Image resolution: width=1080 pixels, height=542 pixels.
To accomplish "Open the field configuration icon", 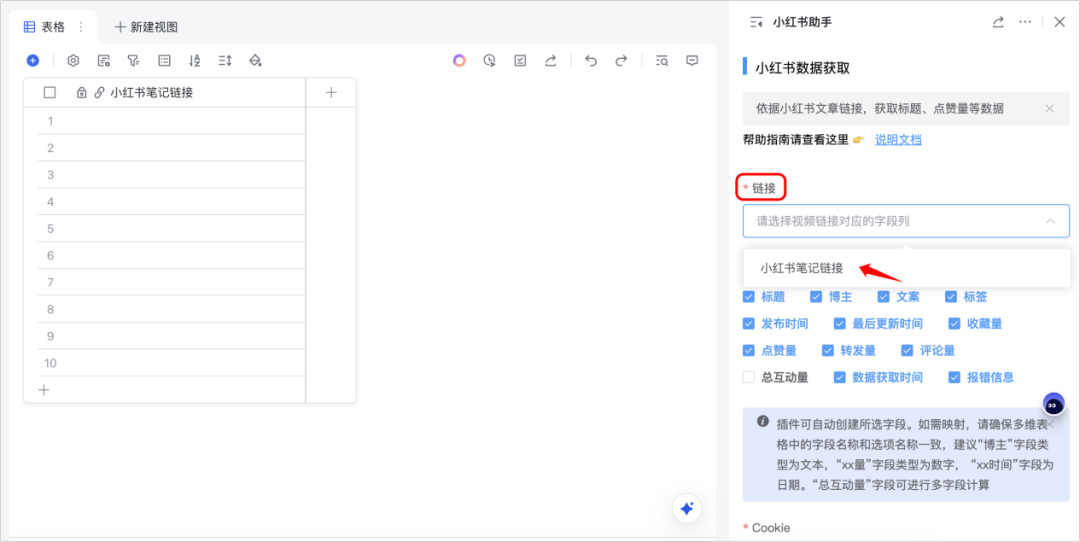I will coord(103,61).
